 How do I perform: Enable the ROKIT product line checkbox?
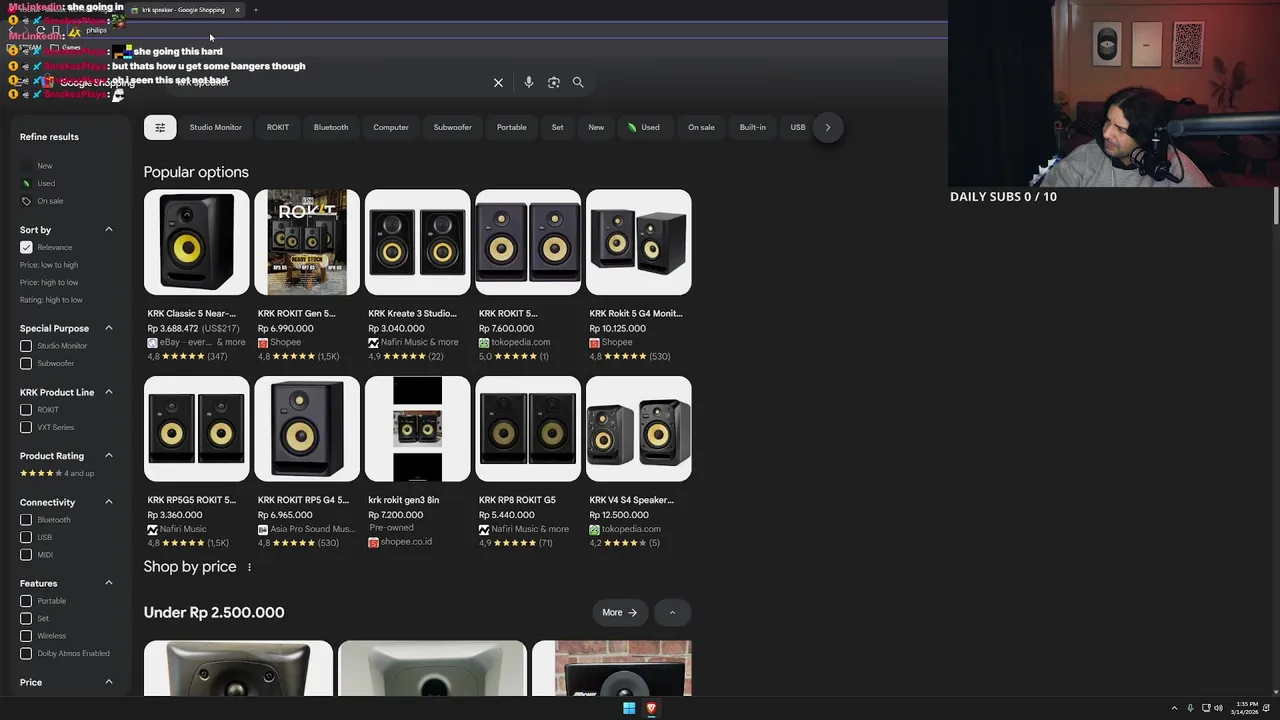pos(26,410)
